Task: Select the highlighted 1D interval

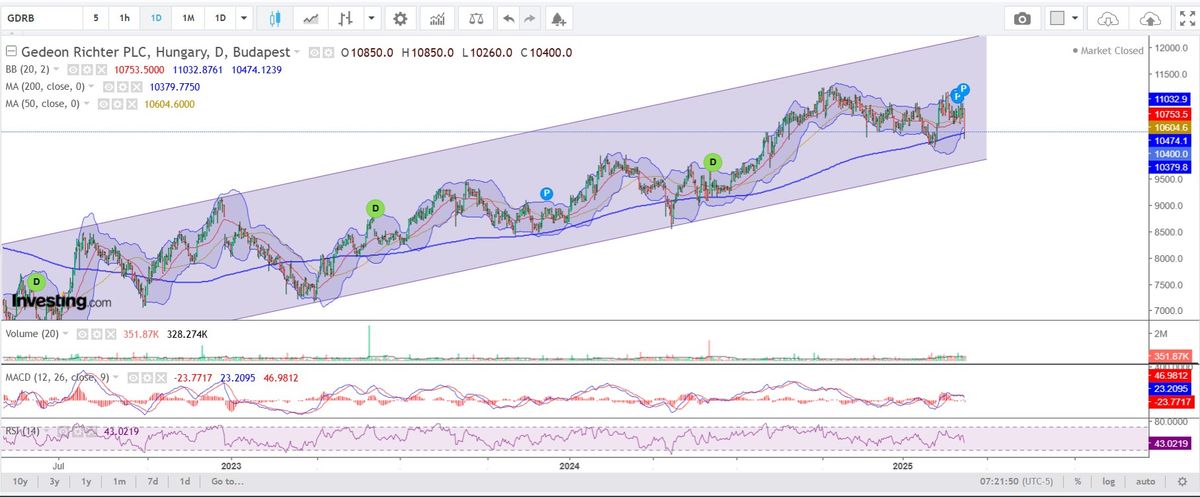Action: point(156,19)
